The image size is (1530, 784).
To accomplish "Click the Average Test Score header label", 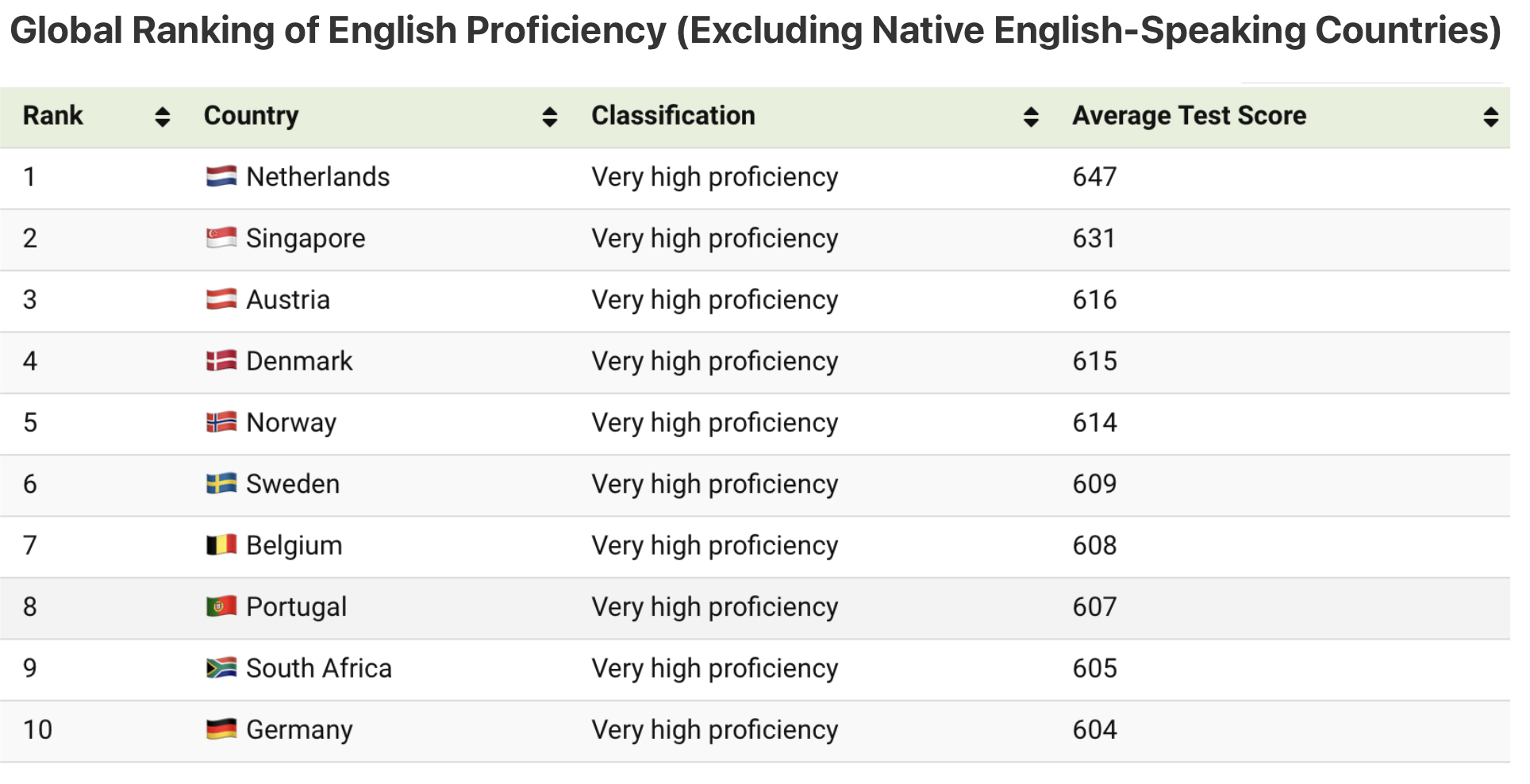I will coord(1189,116).
